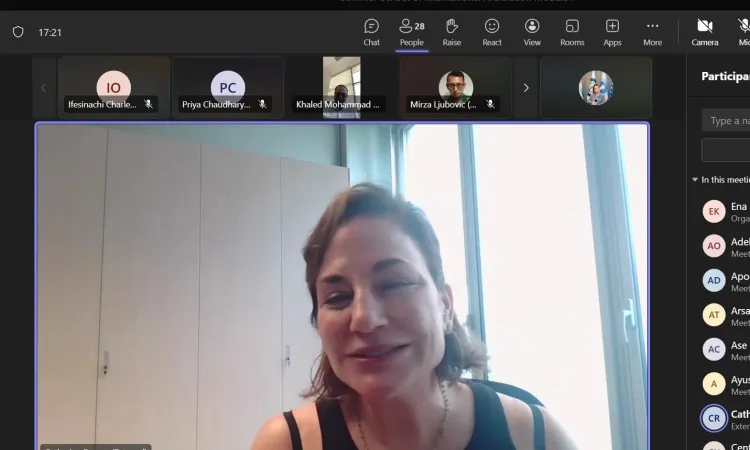Image resolution: width=750 pixels, height=450 pixels.
Task: Select Mirza Ljubovic video tile
Action: tap(455, 88)
